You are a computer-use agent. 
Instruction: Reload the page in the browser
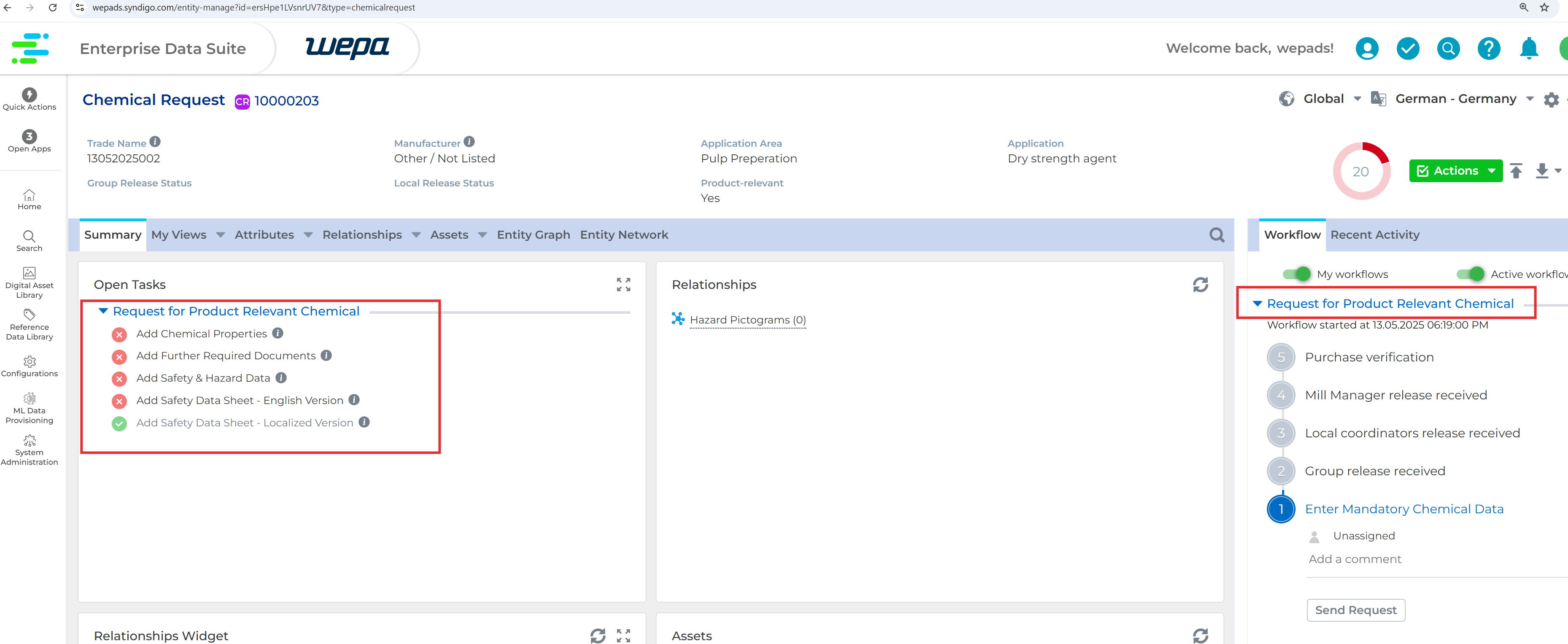[53, 7]
